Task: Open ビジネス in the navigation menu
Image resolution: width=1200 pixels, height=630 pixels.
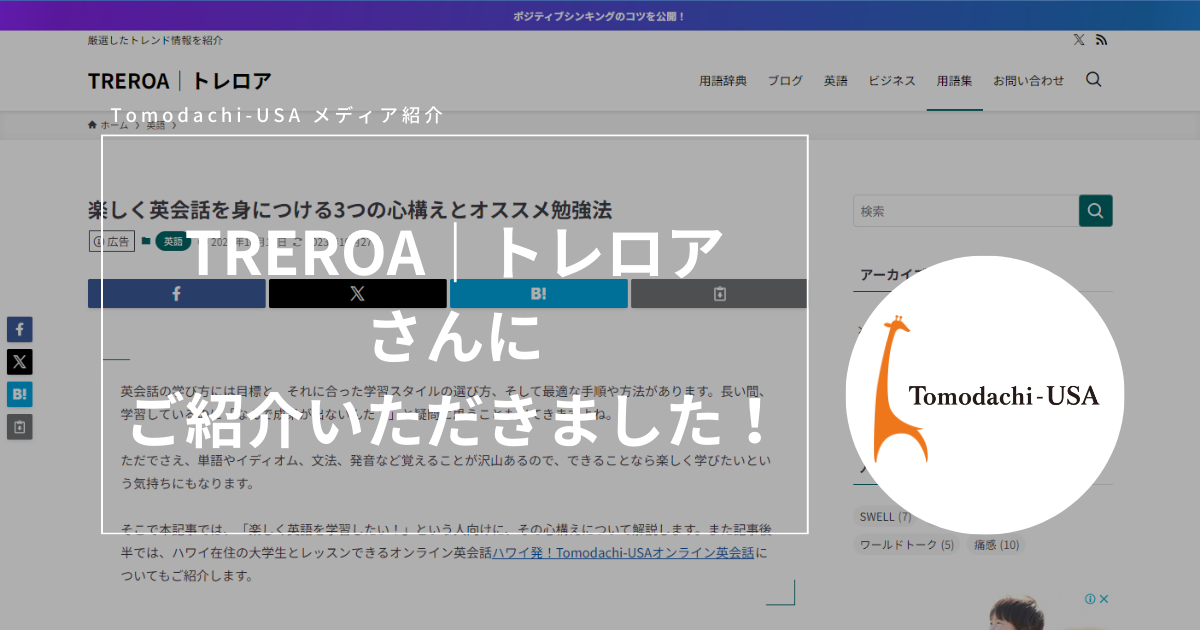Action: click(x=892, y=81)
